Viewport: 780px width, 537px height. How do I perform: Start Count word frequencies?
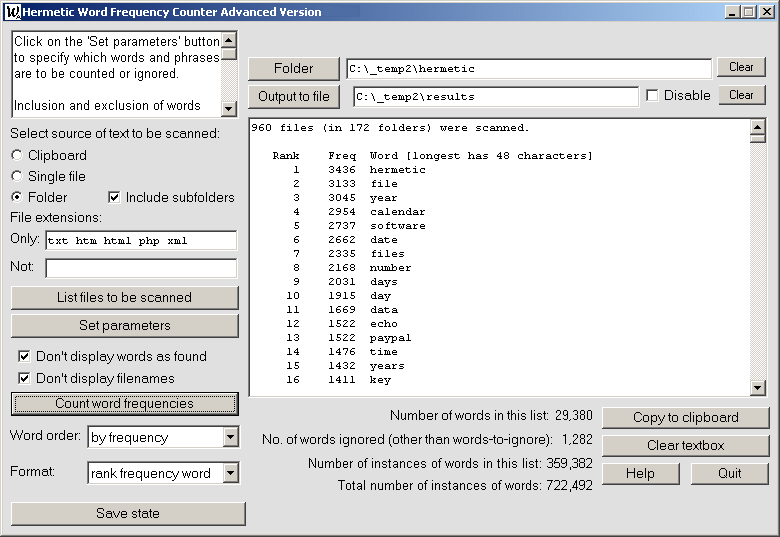click(x=124, y=403)
